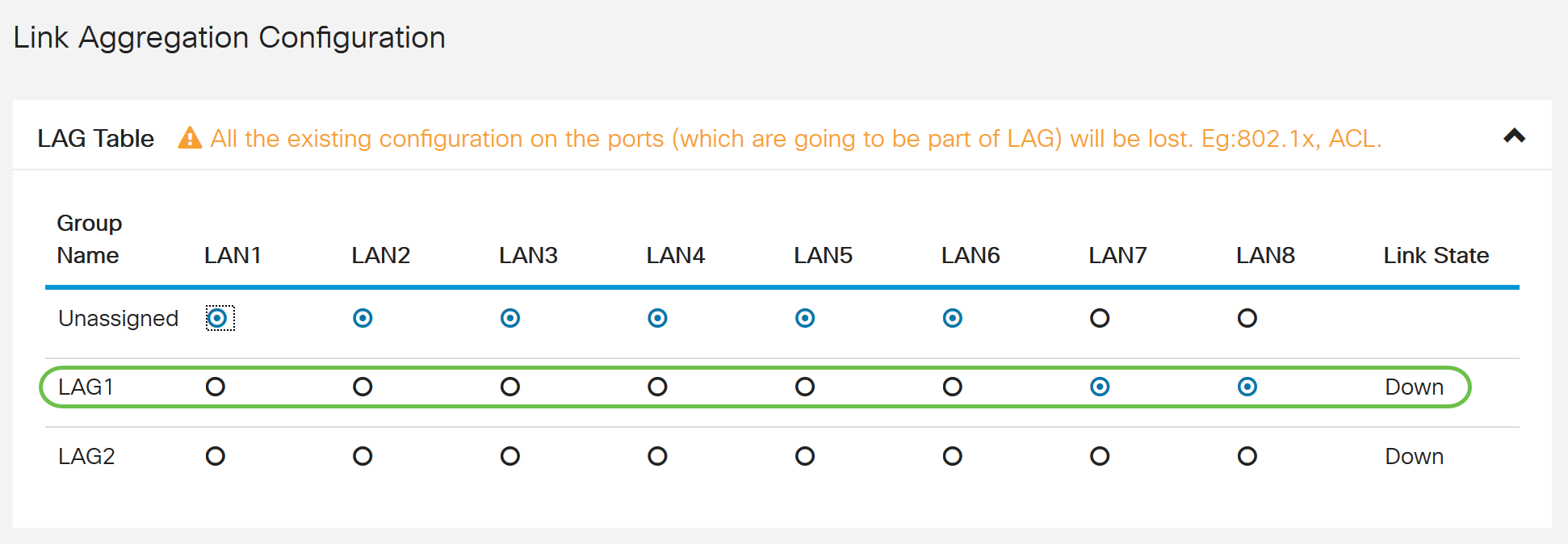Unassign LAN8 by selecting Unassigned radio
This screenshot has height=544, width=1568.
tap(1247, 318)
